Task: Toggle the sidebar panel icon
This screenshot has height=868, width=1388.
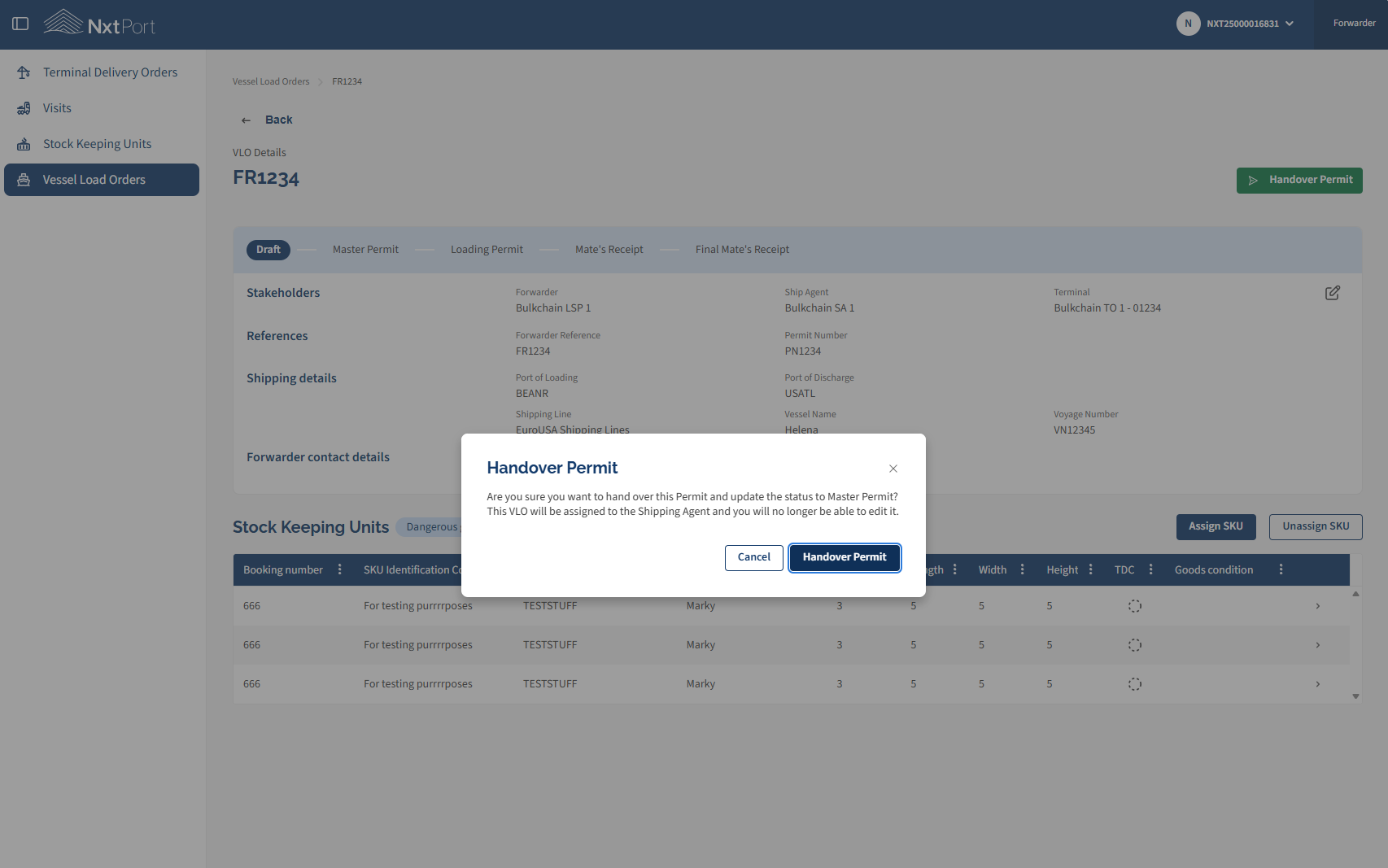Action: [21, 24]
